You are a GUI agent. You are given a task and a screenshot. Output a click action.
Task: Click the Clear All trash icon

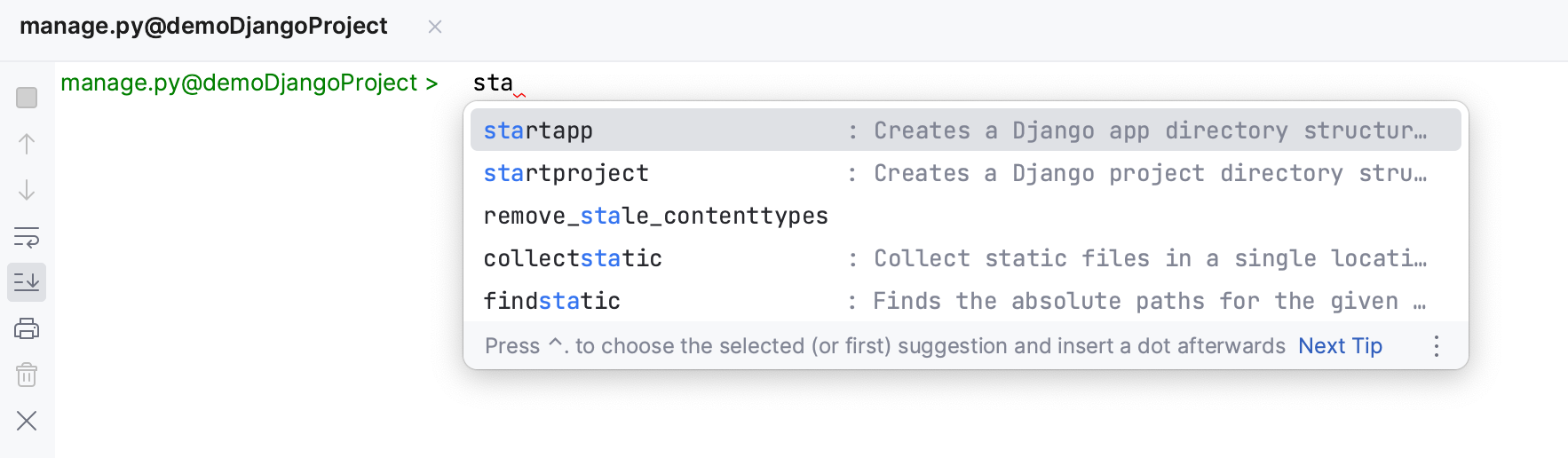tap(27, 375)
